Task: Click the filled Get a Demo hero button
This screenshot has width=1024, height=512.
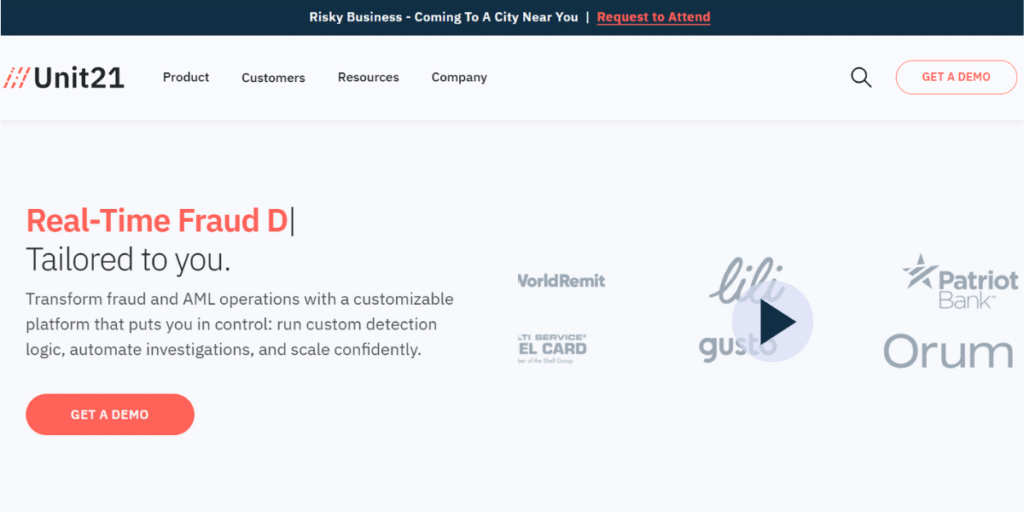Action: [x=110, y=415]
